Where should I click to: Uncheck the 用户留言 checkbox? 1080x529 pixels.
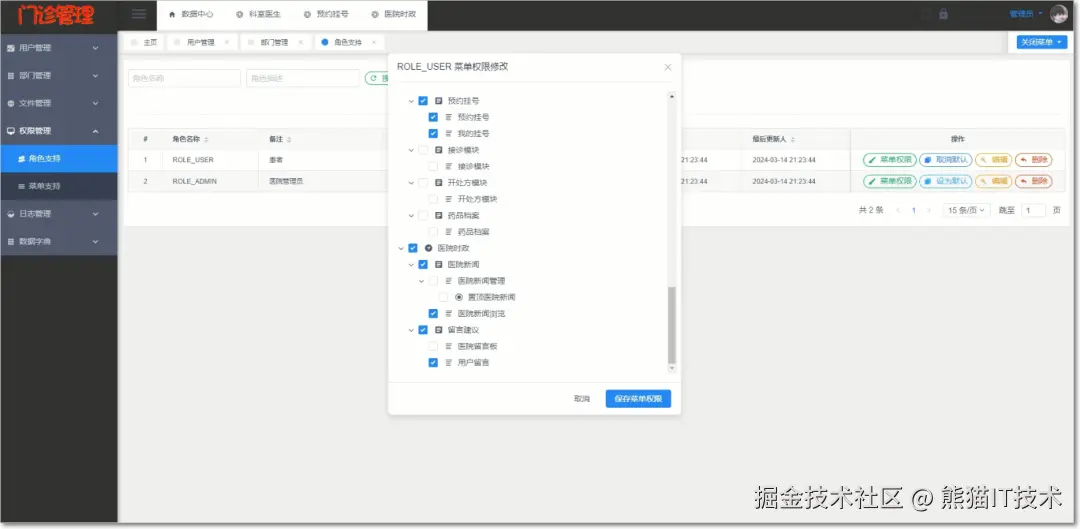click(433, 362)
